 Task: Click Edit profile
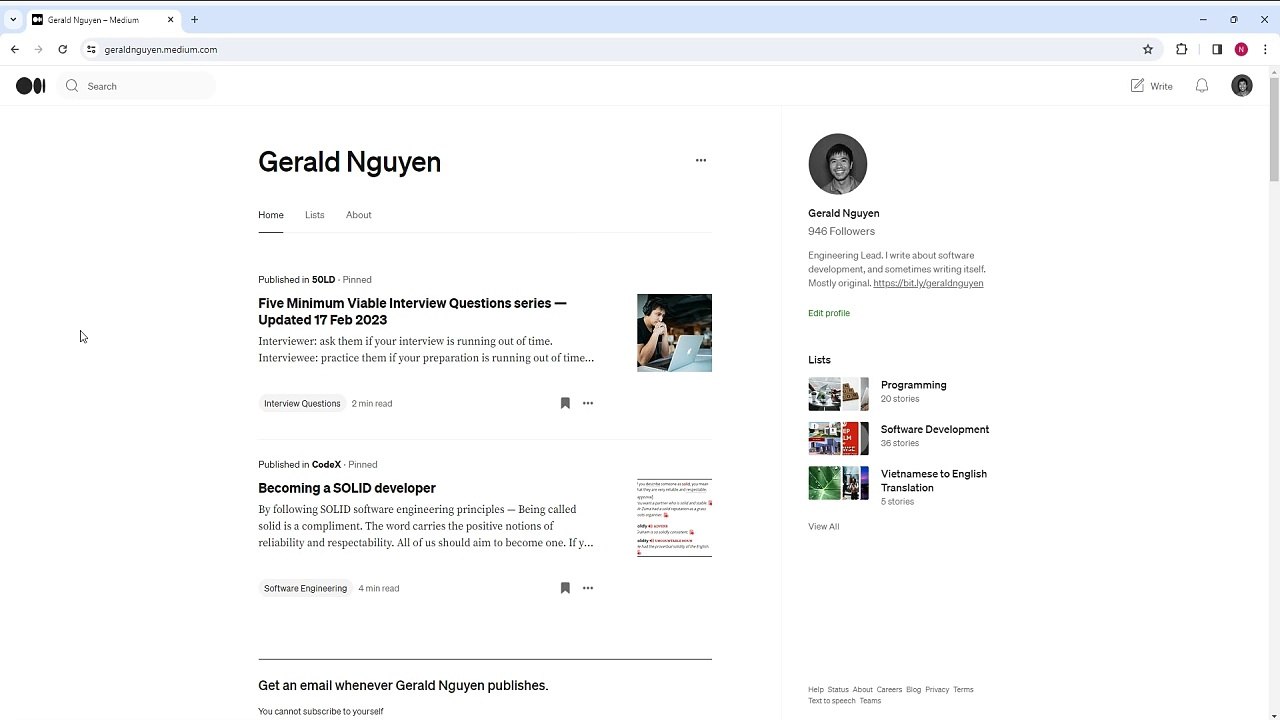829,313
